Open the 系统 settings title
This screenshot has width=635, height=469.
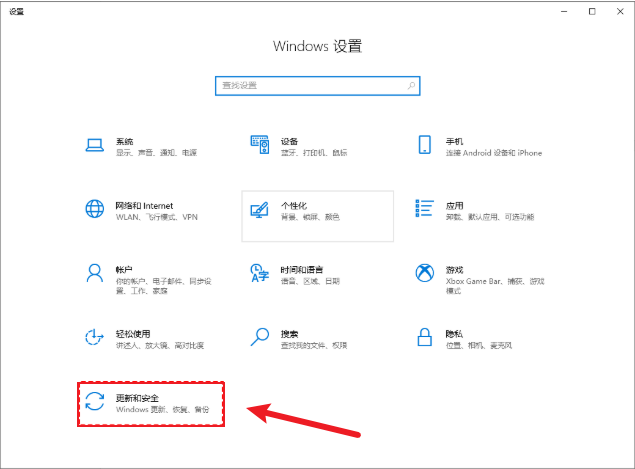[x=124, y=141]
